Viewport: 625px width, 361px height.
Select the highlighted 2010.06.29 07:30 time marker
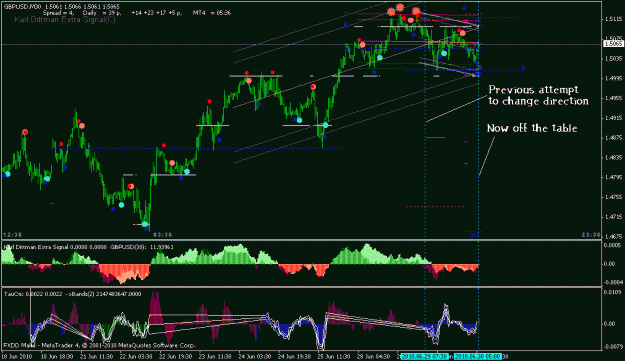(x=424, y=356)
